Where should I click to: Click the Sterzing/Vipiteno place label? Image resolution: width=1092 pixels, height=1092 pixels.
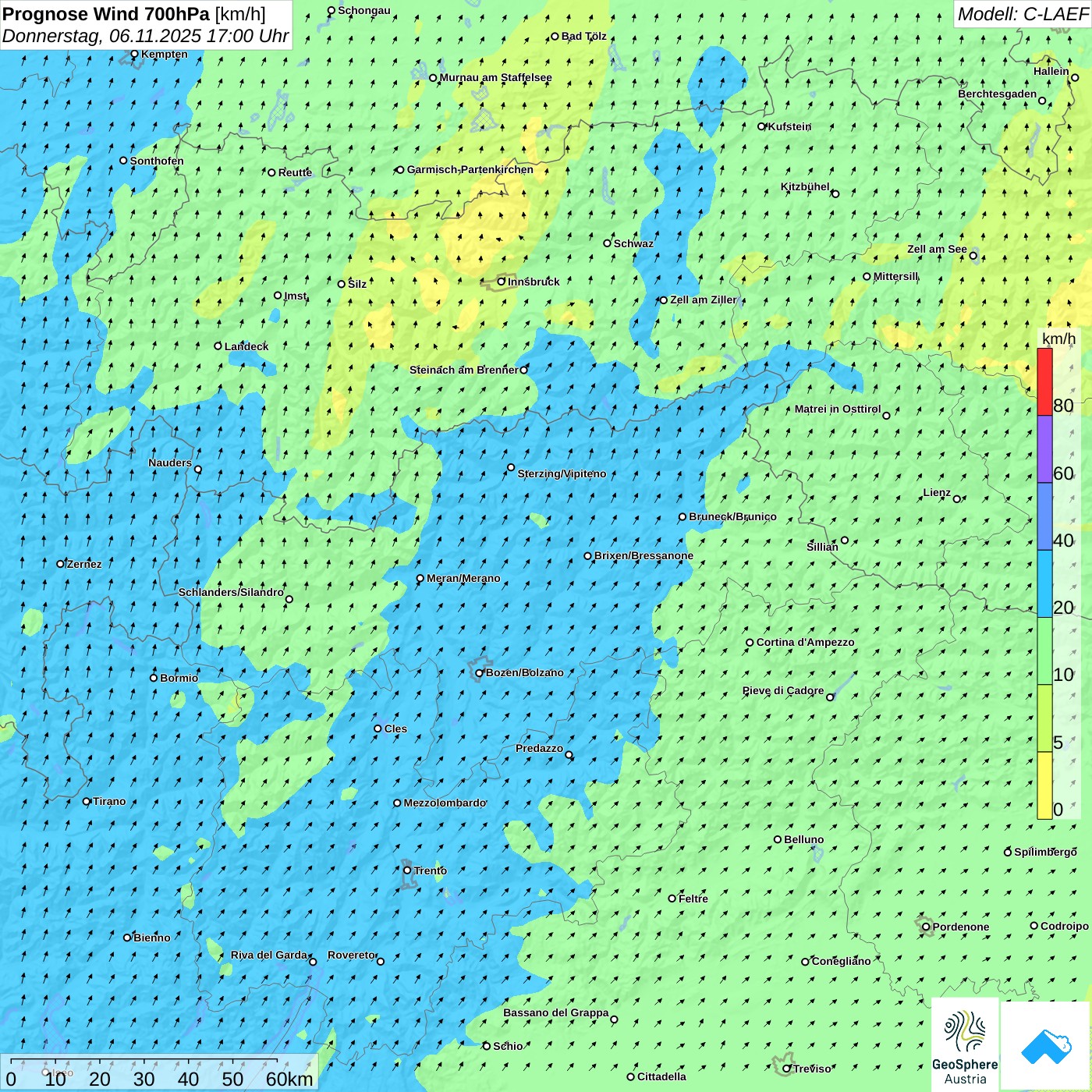point(562,473)
